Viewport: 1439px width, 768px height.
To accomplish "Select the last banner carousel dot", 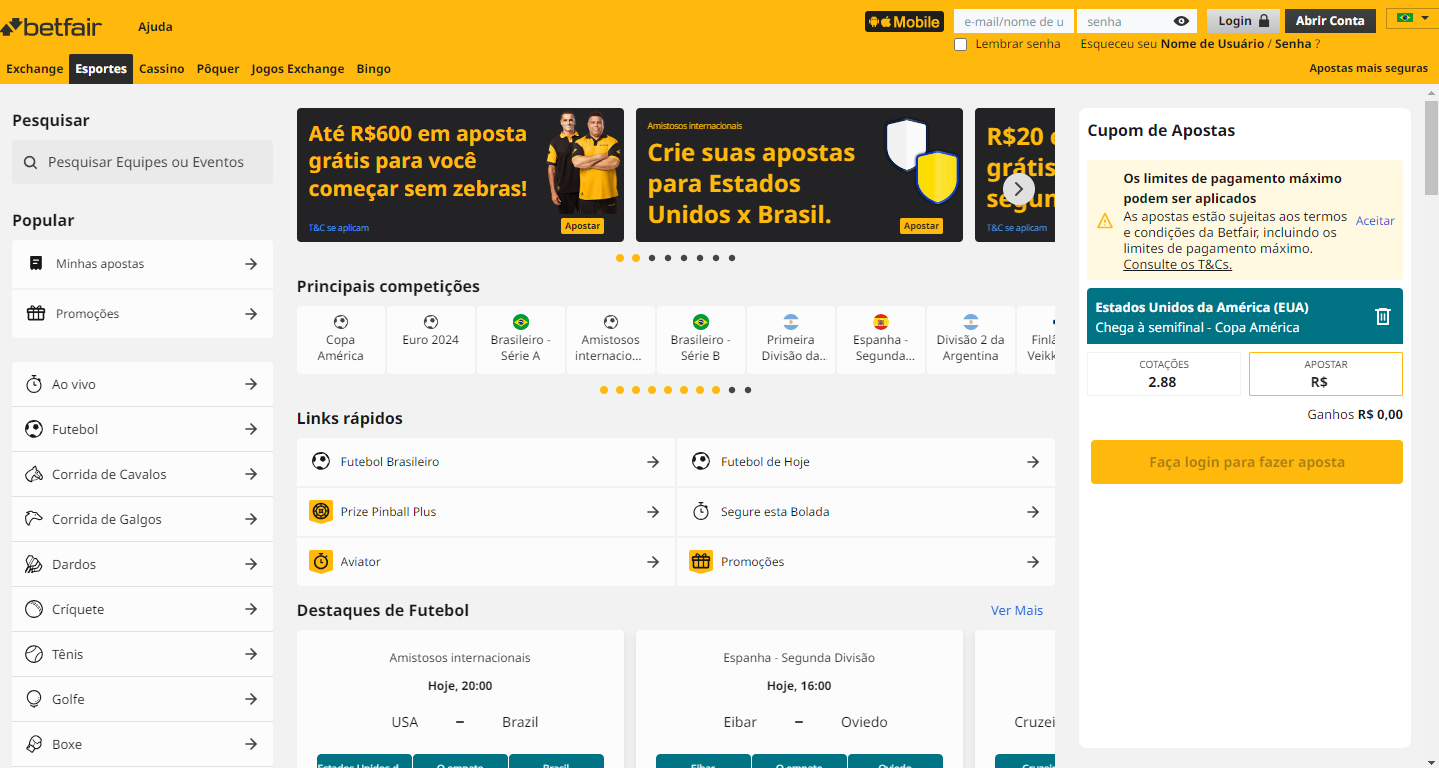I will tap(732, 258).
